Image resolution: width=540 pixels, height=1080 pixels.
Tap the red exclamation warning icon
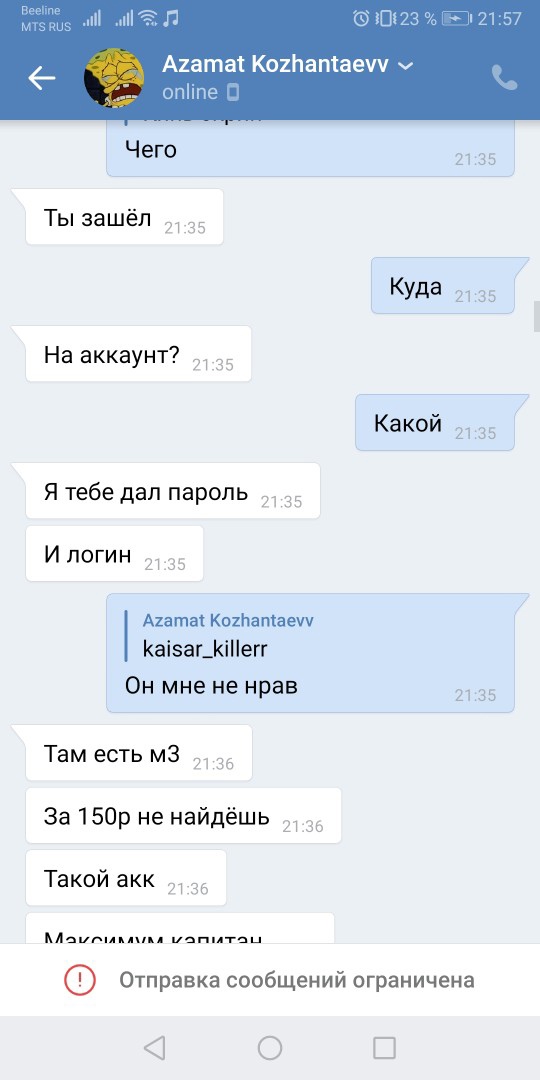click(80, 979)
